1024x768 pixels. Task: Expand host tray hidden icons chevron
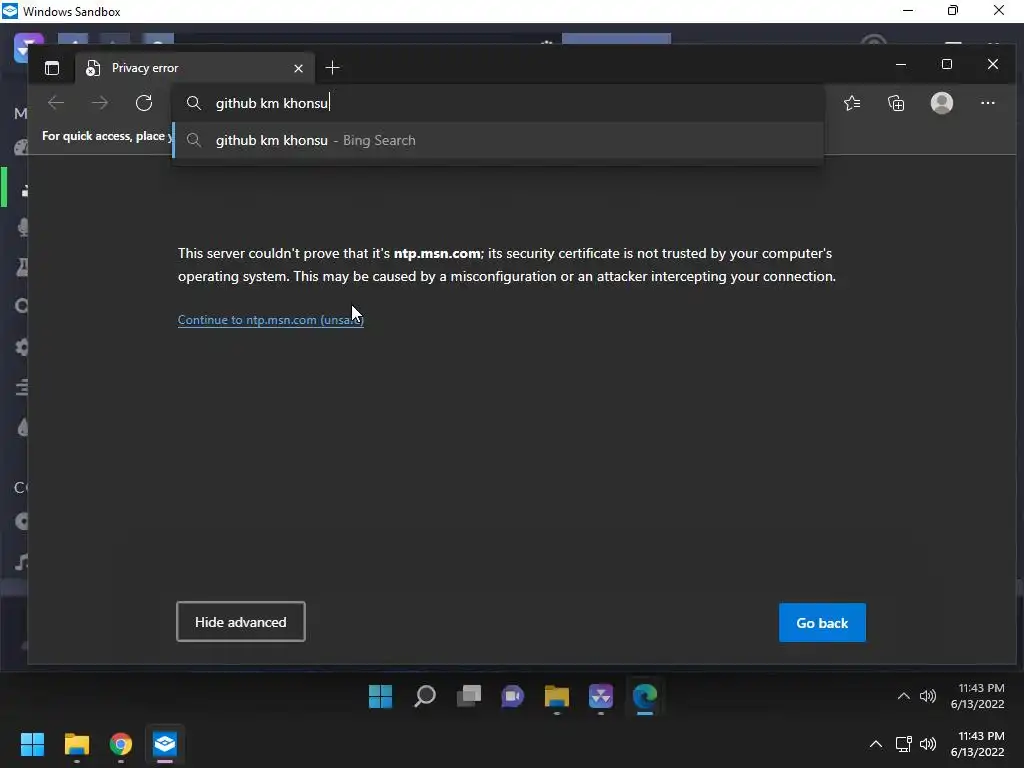coord(876,744)
